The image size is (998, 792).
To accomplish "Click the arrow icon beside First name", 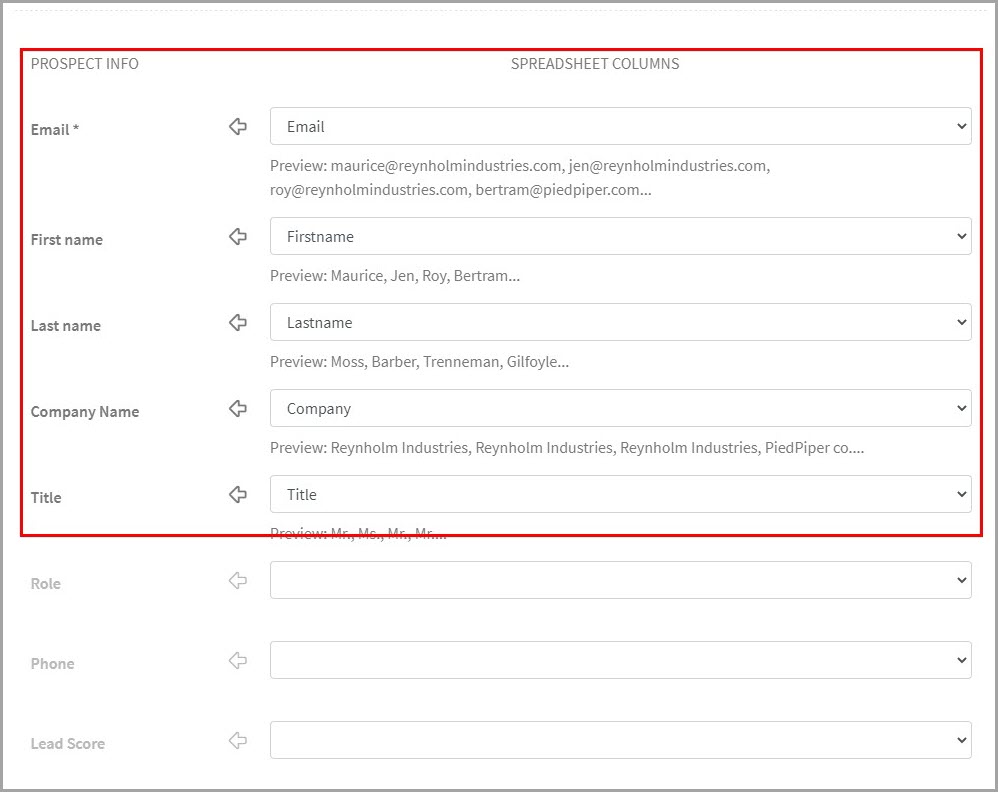I will click(x=238, y=237).
